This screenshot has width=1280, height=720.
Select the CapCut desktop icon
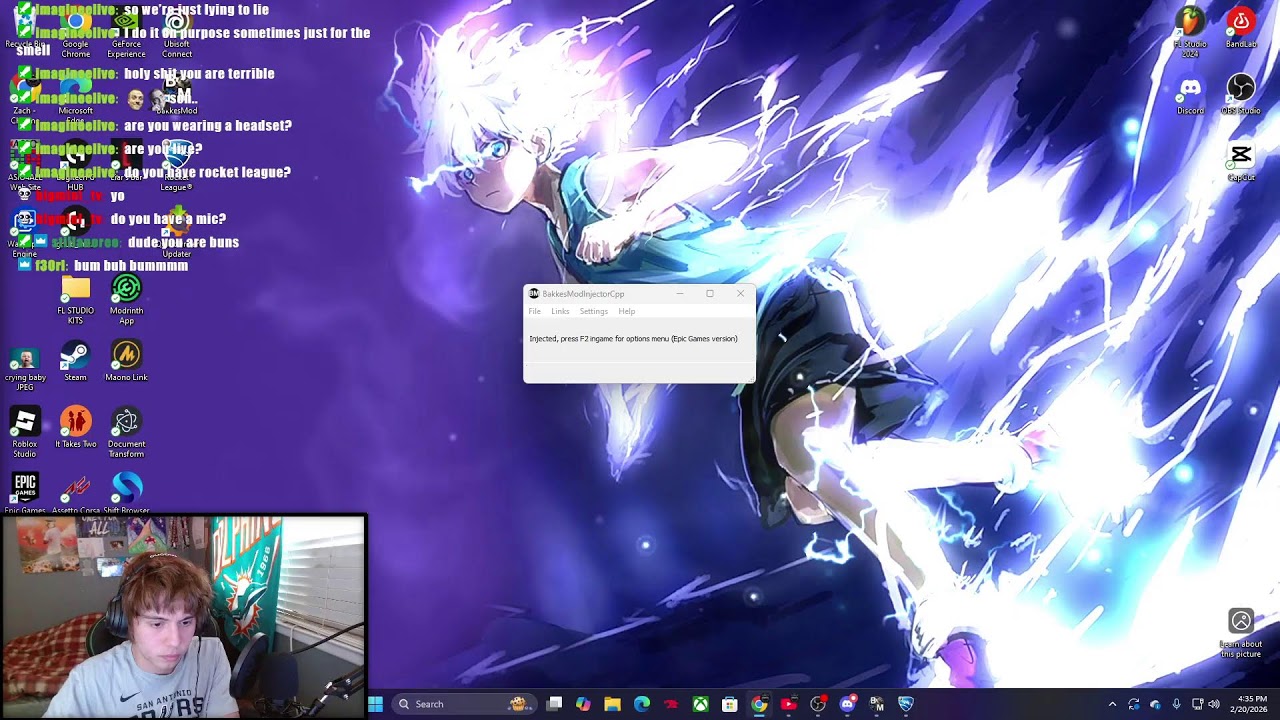click(1241, 163)
